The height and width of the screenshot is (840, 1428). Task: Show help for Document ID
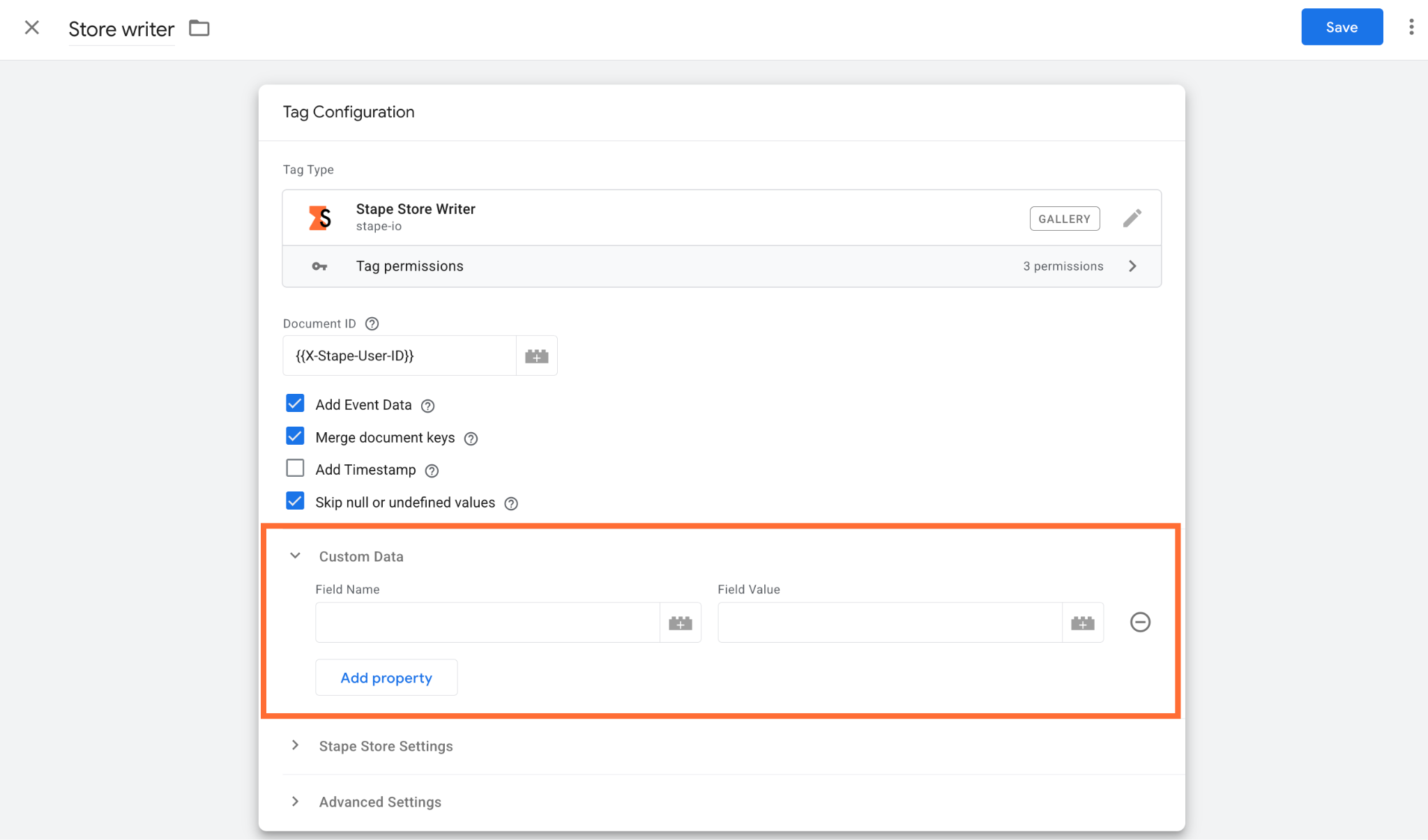click(372, 323)
